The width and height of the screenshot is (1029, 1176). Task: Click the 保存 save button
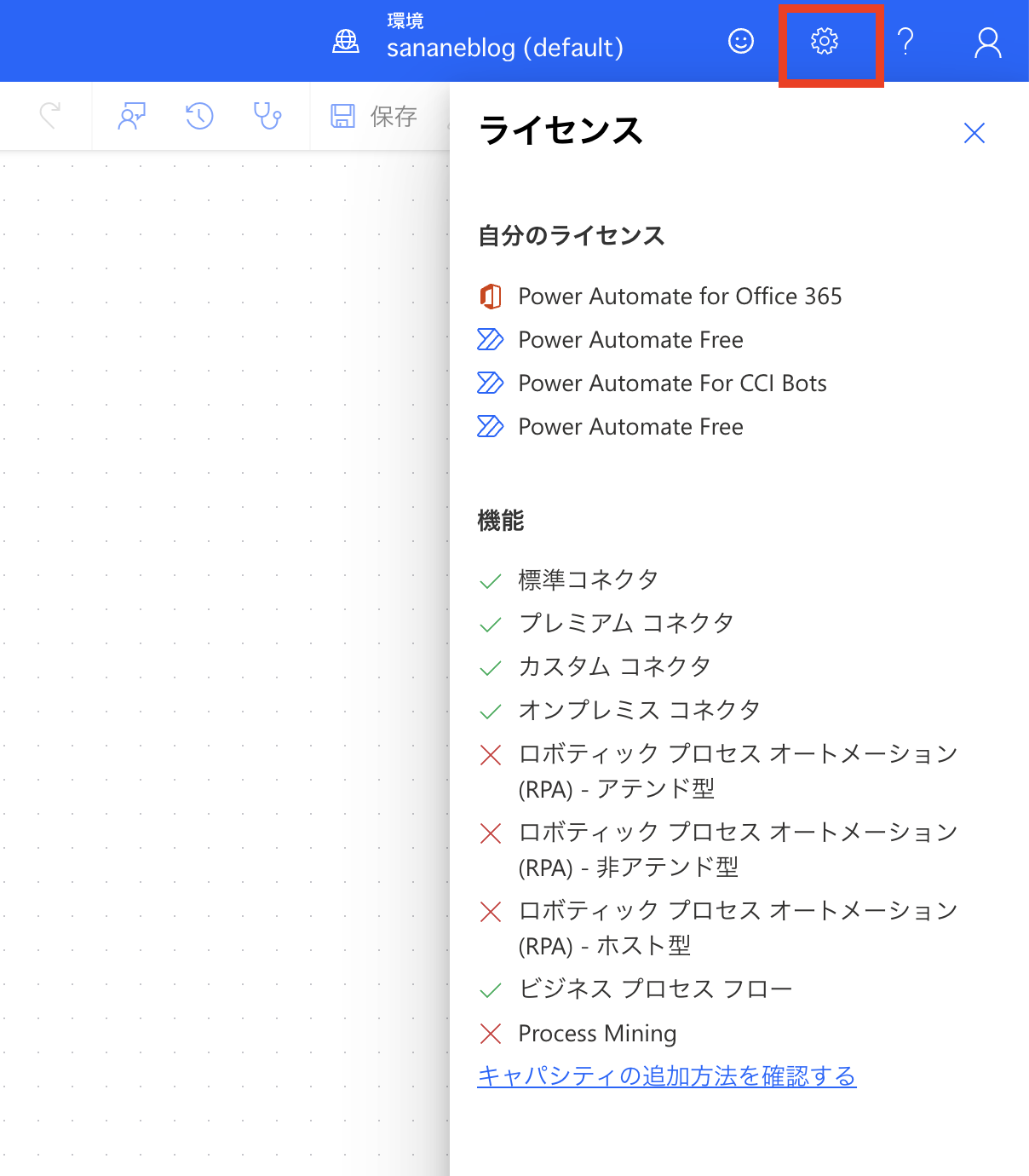(x=374, y=116)
